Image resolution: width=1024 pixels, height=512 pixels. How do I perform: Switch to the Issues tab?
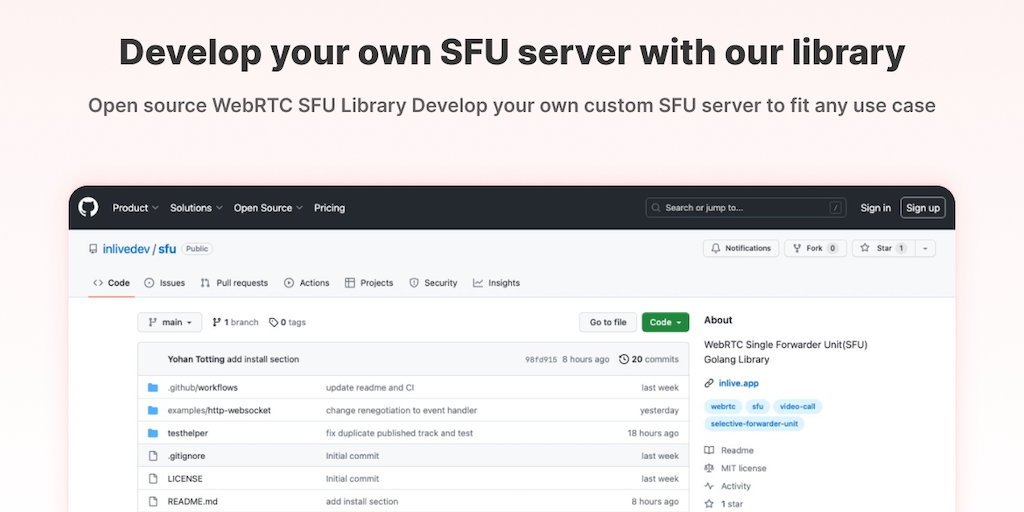click(165, 283)
